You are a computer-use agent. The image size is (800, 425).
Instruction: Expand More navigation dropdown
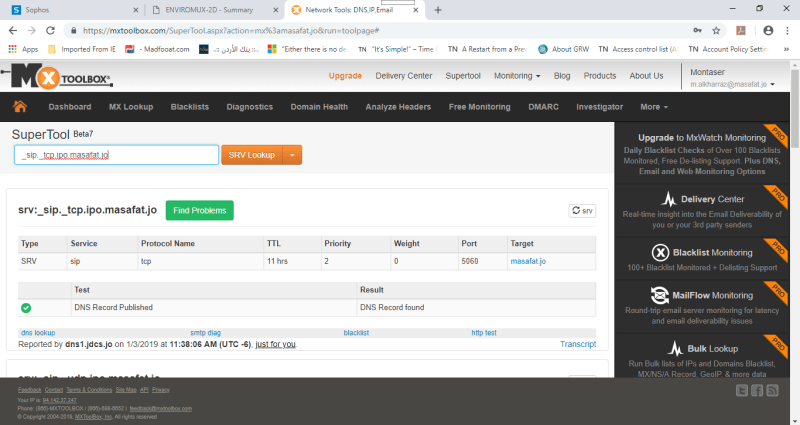coord(654,107)
